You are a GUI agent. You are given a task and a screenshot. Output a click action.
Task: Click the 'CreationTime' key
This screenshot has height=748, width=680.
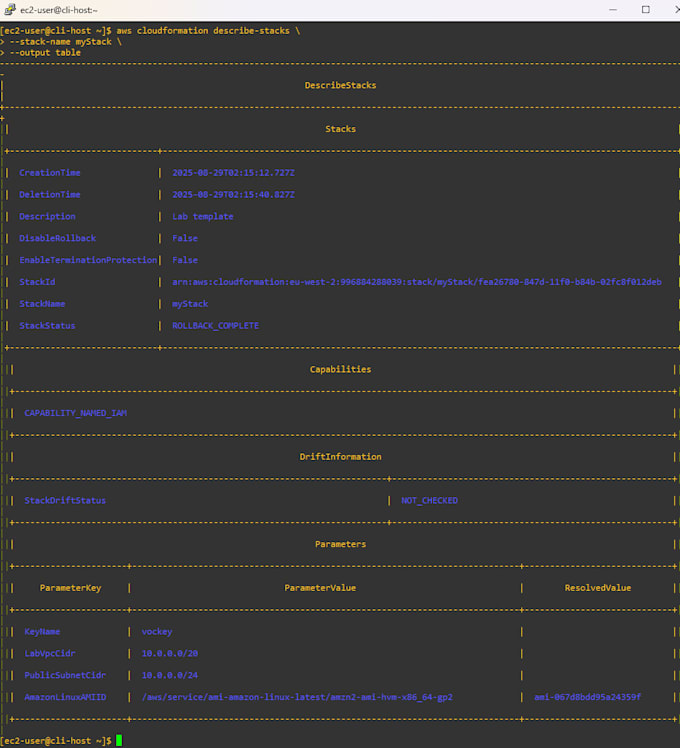(50, 173)
